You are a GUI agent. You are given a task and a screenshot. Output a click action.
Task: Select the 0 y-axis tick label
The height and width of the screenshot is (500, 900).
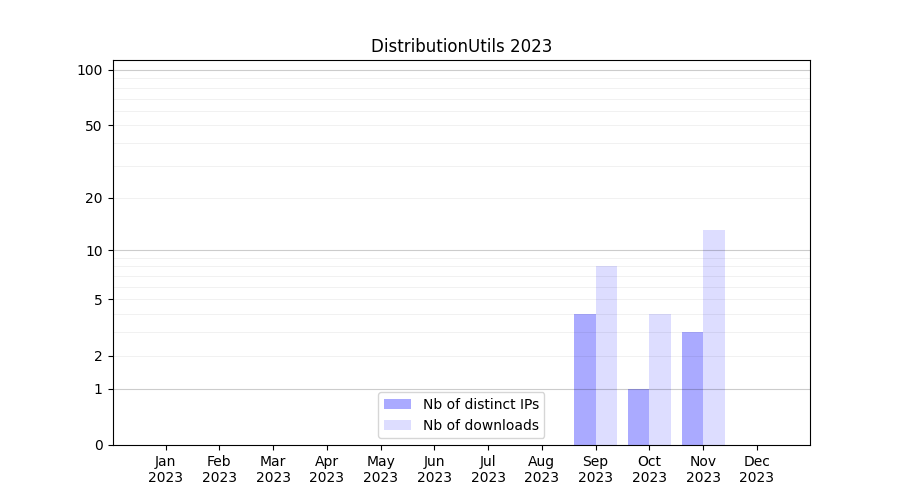tap(98, 445)
